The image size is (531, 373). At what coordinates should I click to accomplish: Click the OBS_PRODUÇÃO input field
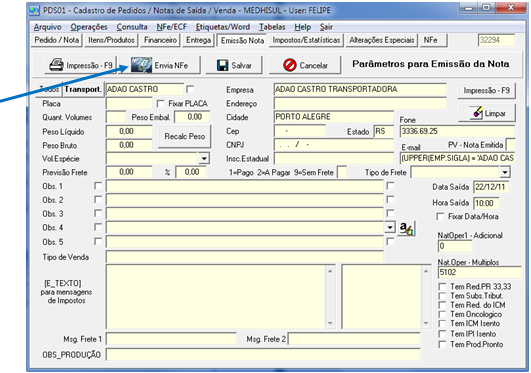(x=263, y=355)
